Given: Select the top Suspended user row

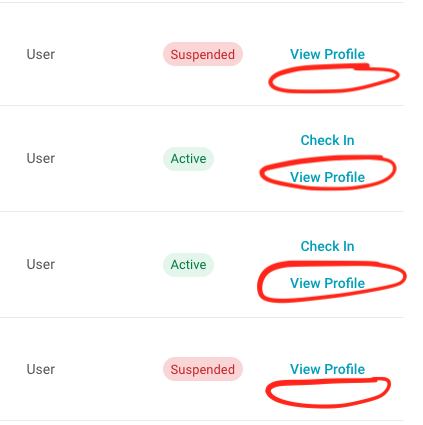Looking at the screenshot, I should coord(202,54).
